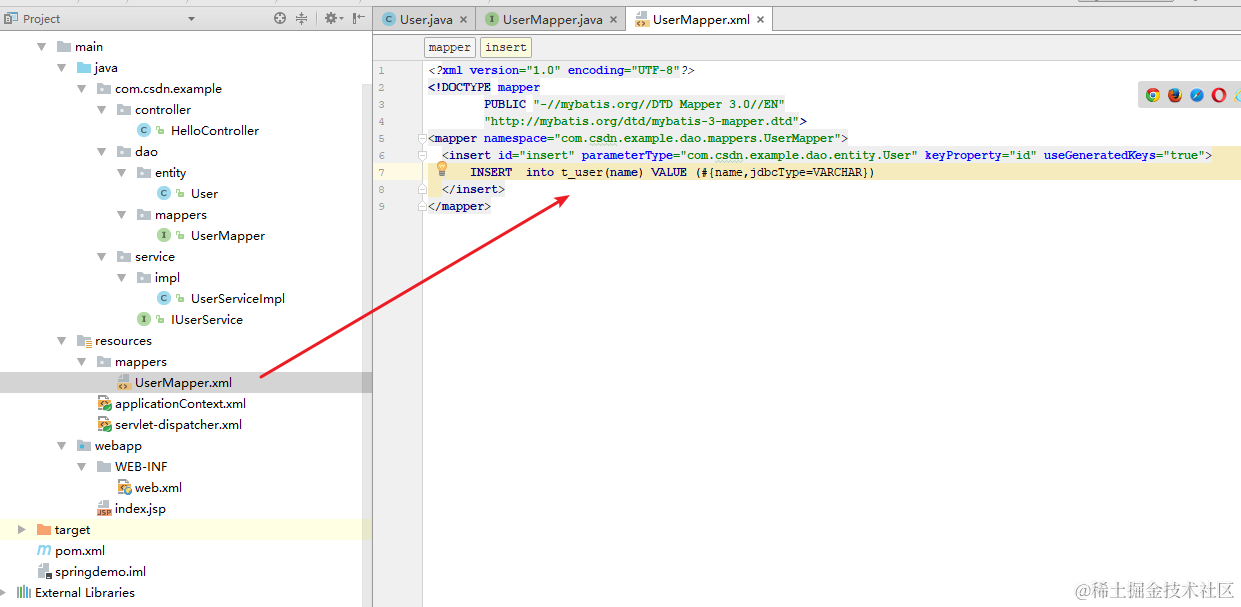Click Scroll from Source crosshair icon
Viewport: 1241px width, 607px height.
[280, 18]
